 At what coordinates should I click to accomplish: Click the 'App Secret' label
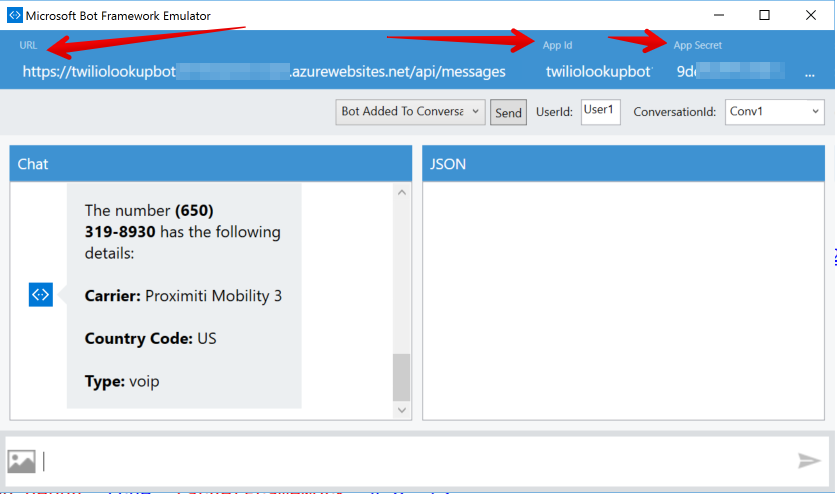tap(698, 45)
